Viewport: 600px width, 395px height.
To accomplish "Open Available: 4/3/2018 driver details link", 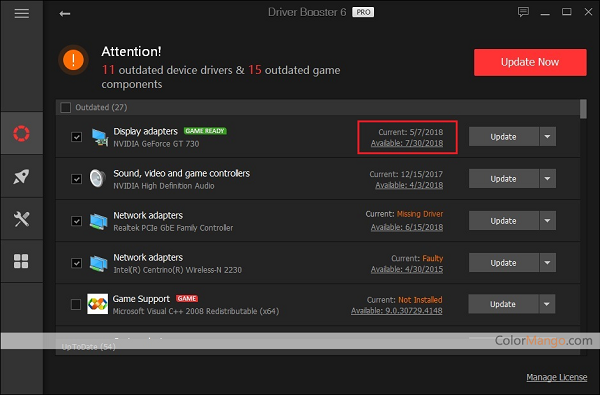I will click(409, 185).
